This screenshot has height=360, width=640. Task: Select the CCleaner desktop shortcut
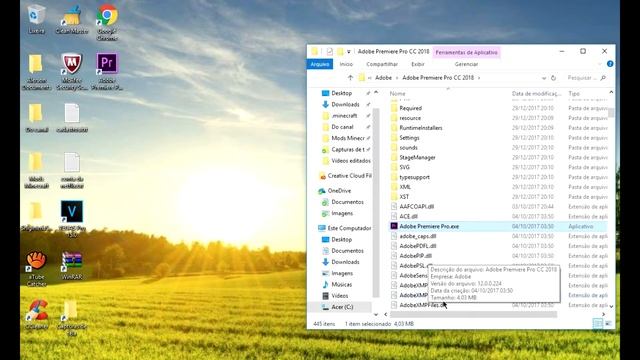pos(37,314)
